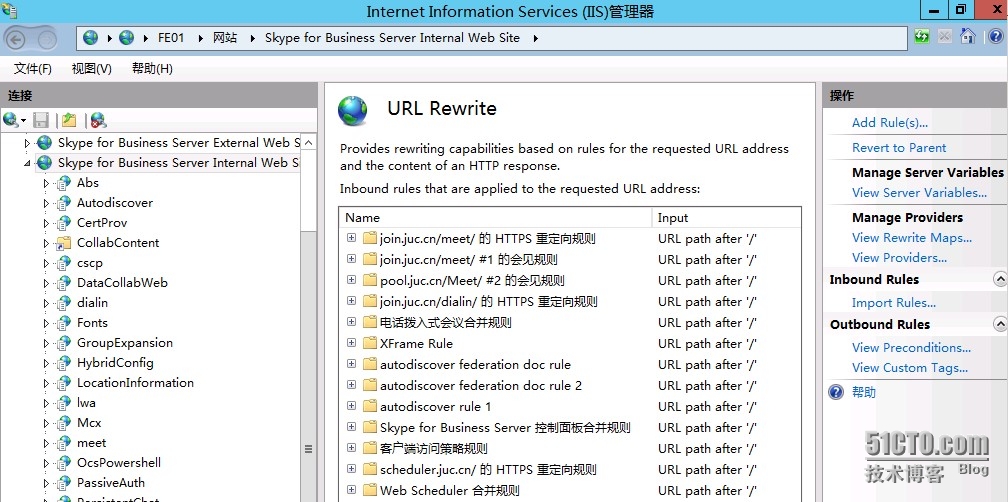Click the Name column header
Image resolution: width=1008 pixels, height=502 pixels.
coord(495,217)
